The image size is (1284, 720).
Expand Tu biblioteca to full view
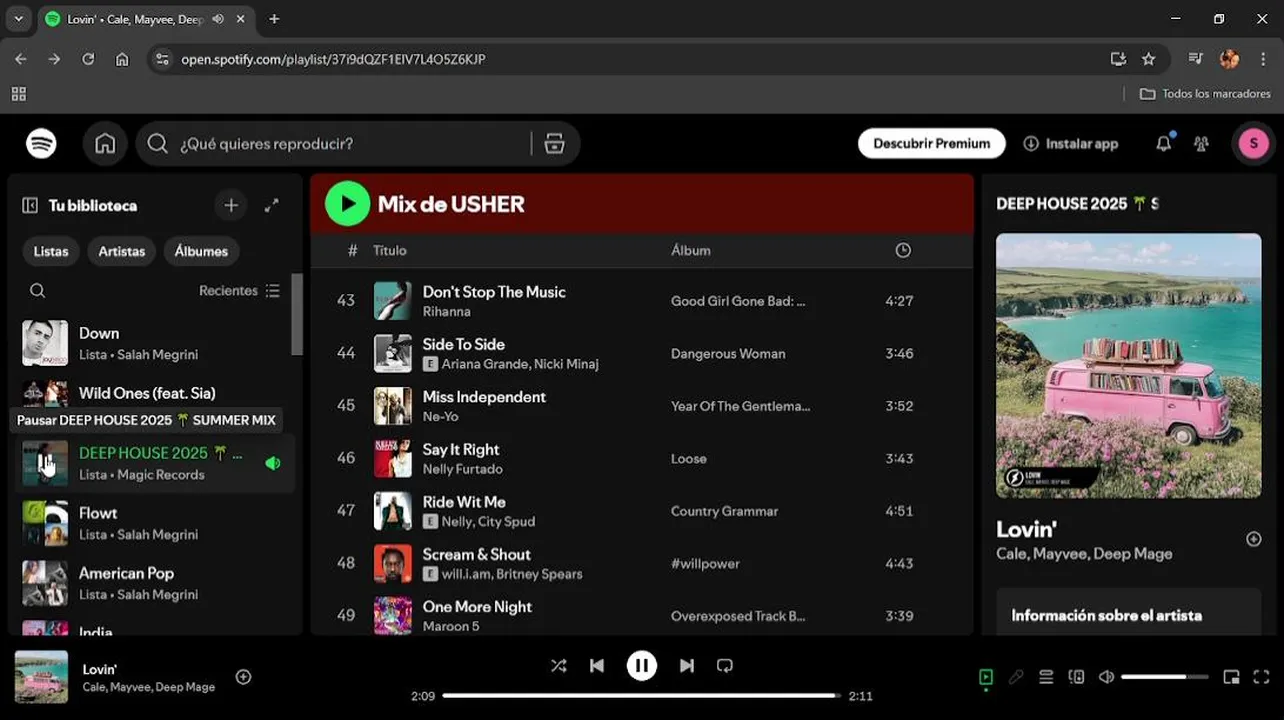271,205
